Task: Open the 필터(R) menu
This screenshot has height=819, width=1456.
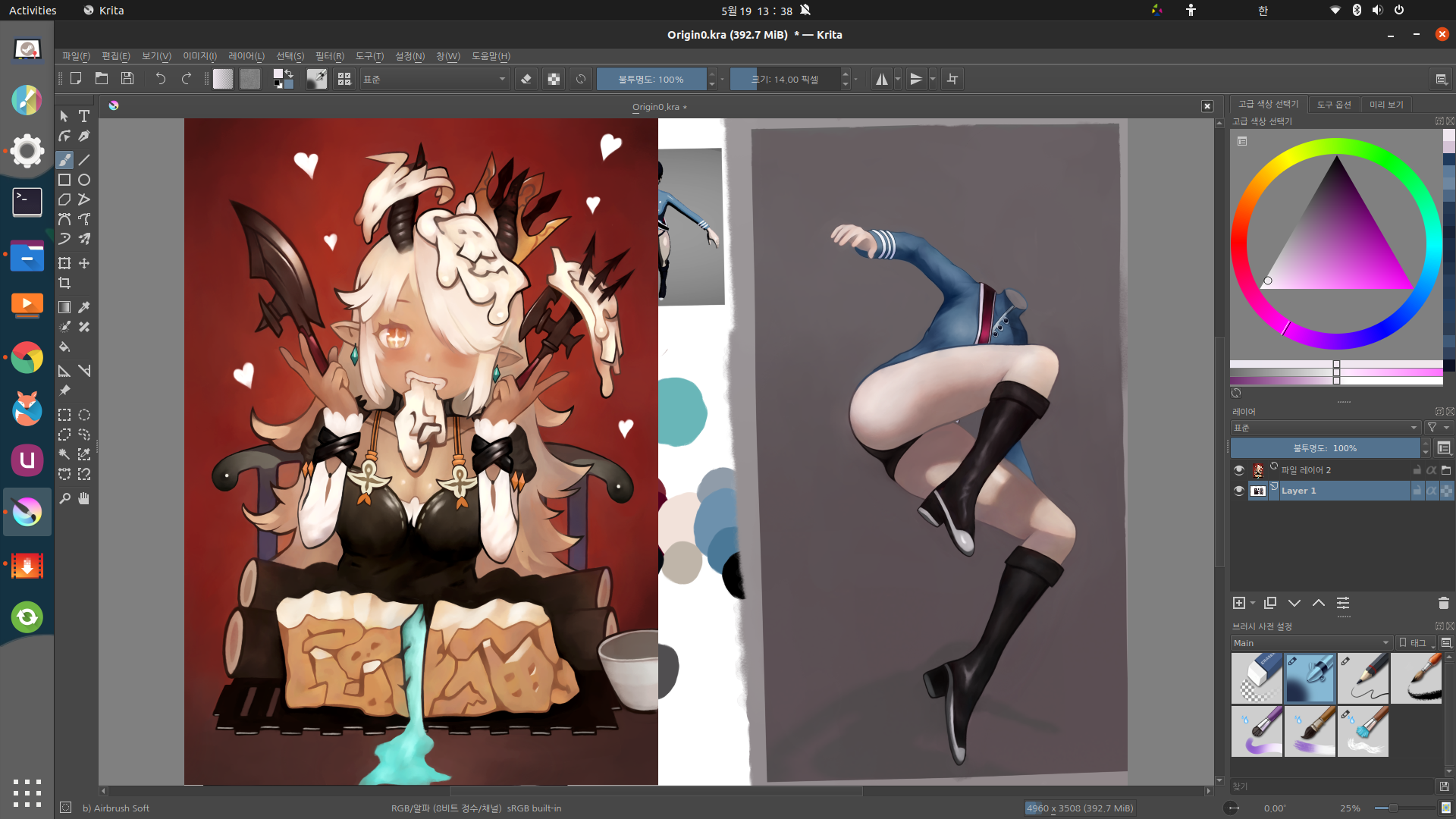Action: point(329,56)
